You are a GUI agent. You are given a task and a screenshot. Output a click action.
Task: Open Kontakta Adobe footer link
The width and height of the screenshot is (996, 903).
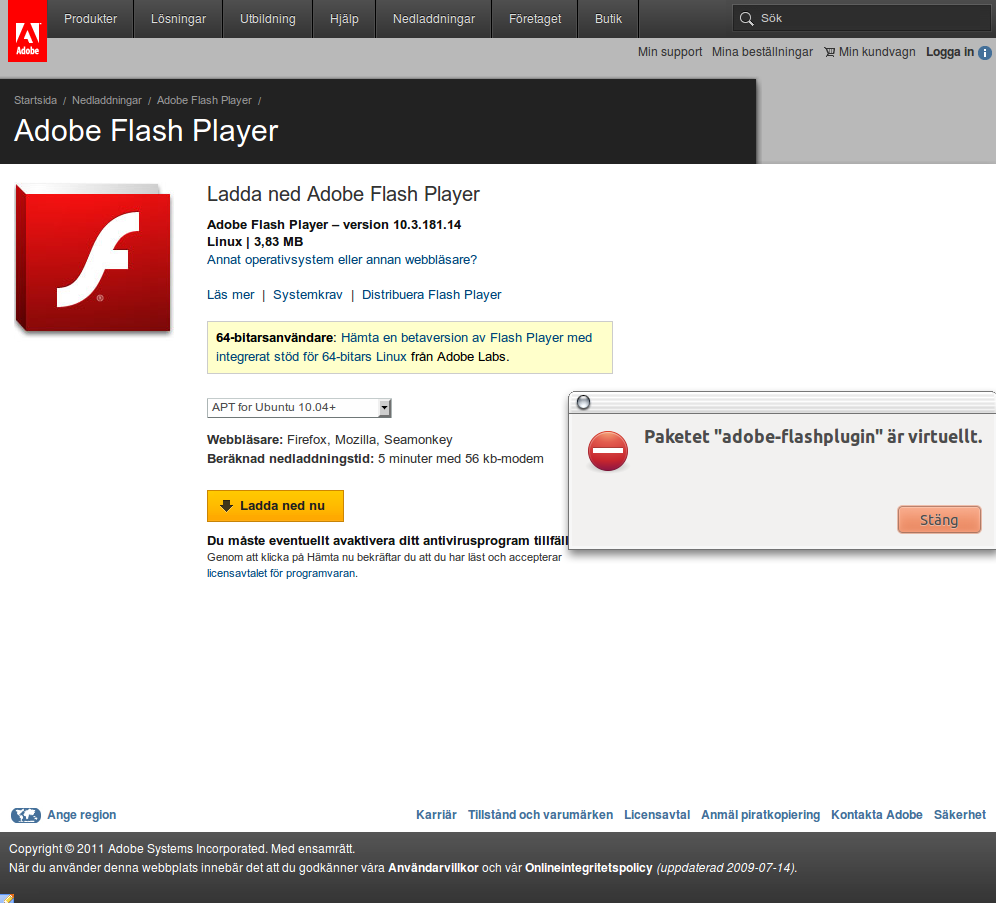click(x=877, y=815)
